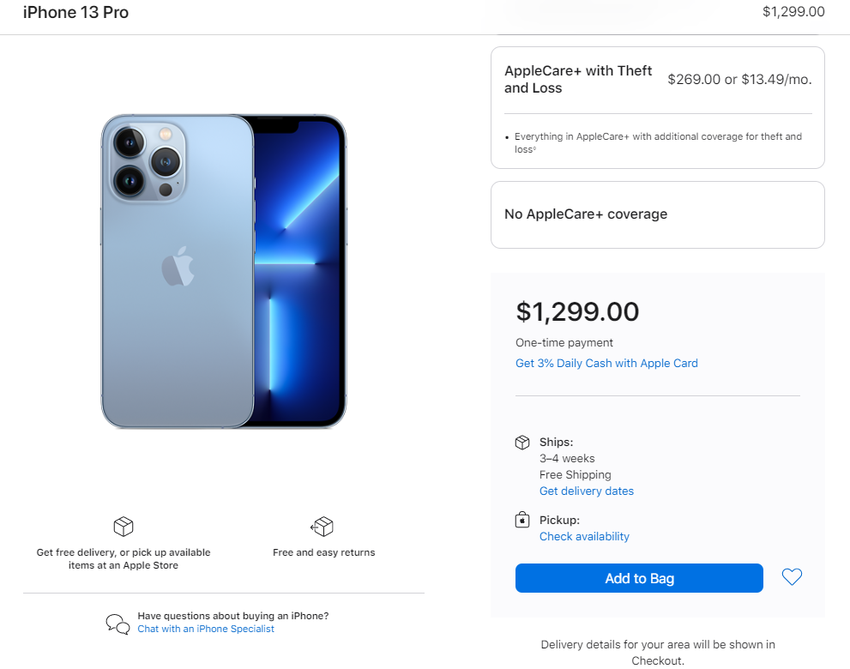Click the shipping box icon beside Ships

522,442
